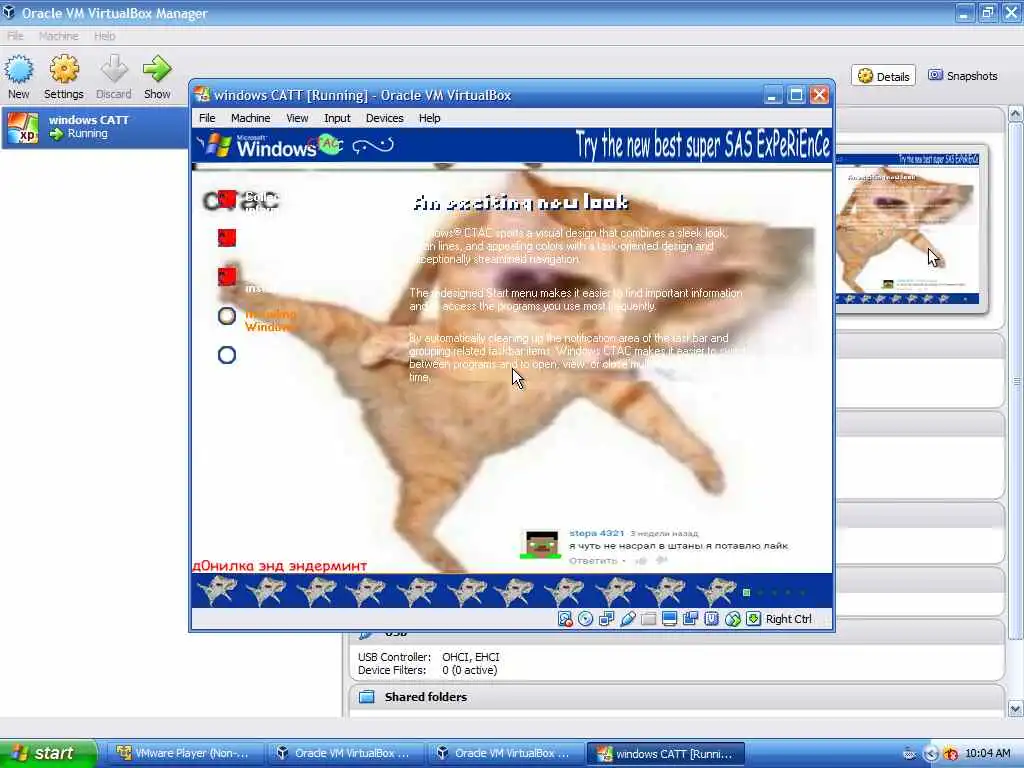Open Settings gear in the VirtualBox Manager toolbar
The width and height of the screenshot is (1024, 768).
[64, 69]
